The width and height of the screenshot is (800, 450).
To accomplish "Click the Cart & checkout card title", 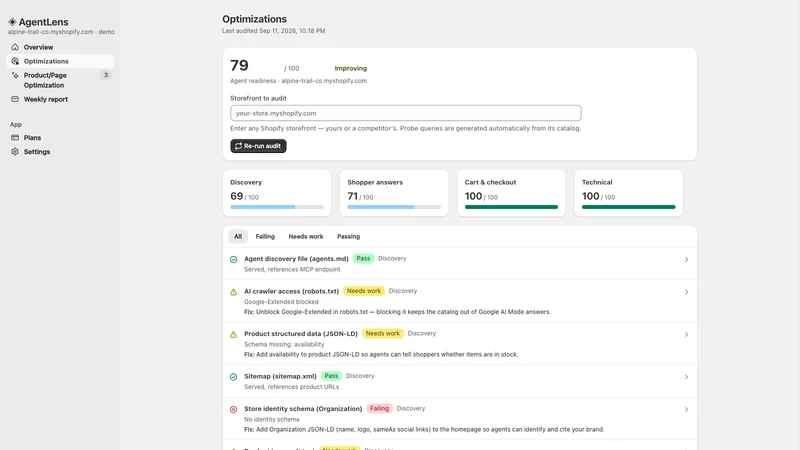I will click(x=490, y=182).
